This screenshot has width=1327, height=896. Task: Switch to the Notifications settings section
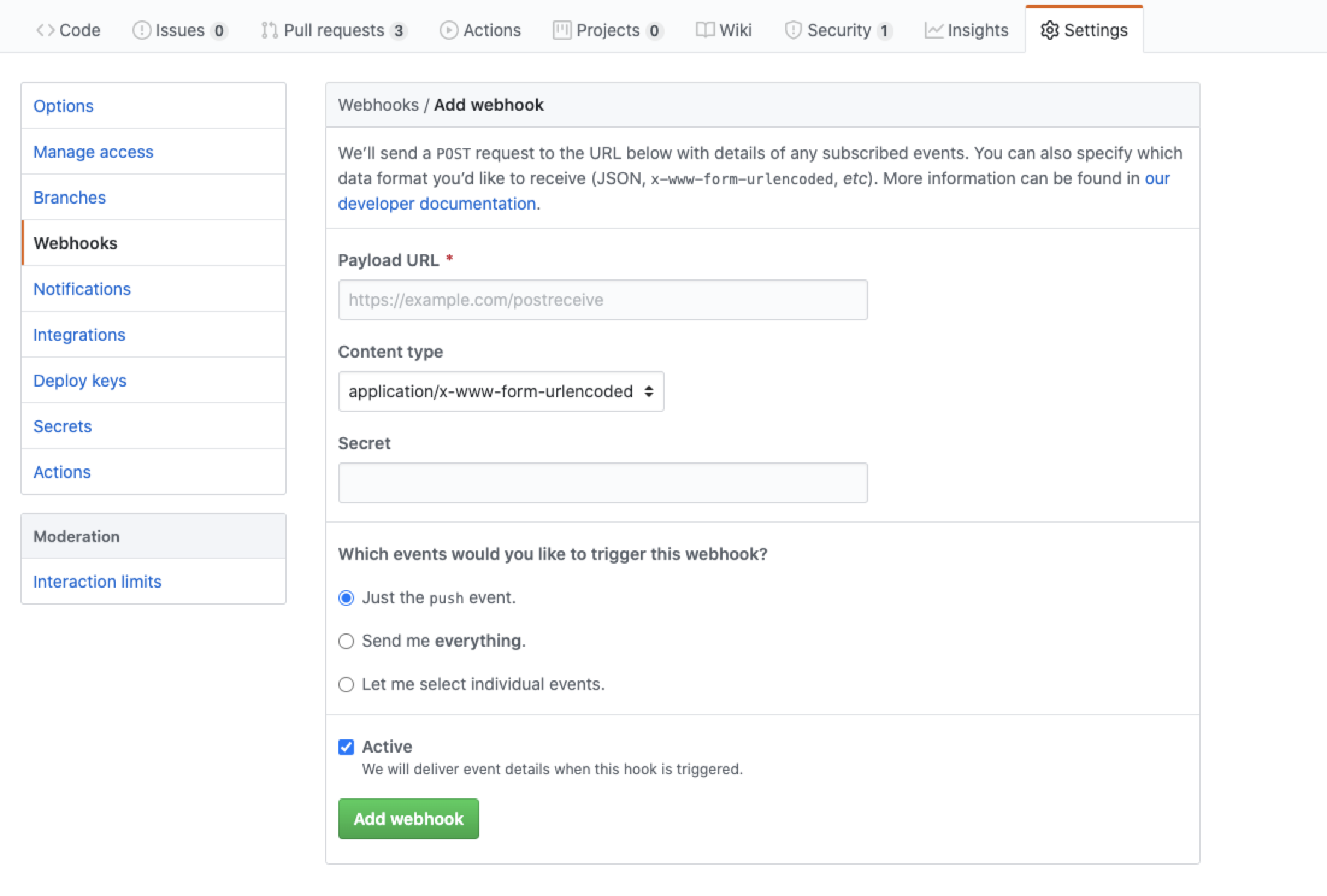point(82,289)
